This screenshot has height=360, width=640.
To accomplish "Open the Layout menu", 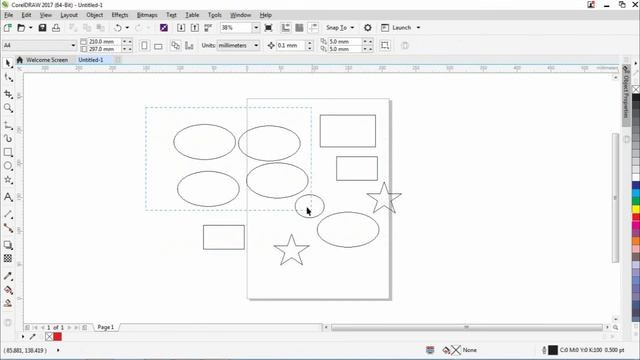I will click(x=69, y=15).
